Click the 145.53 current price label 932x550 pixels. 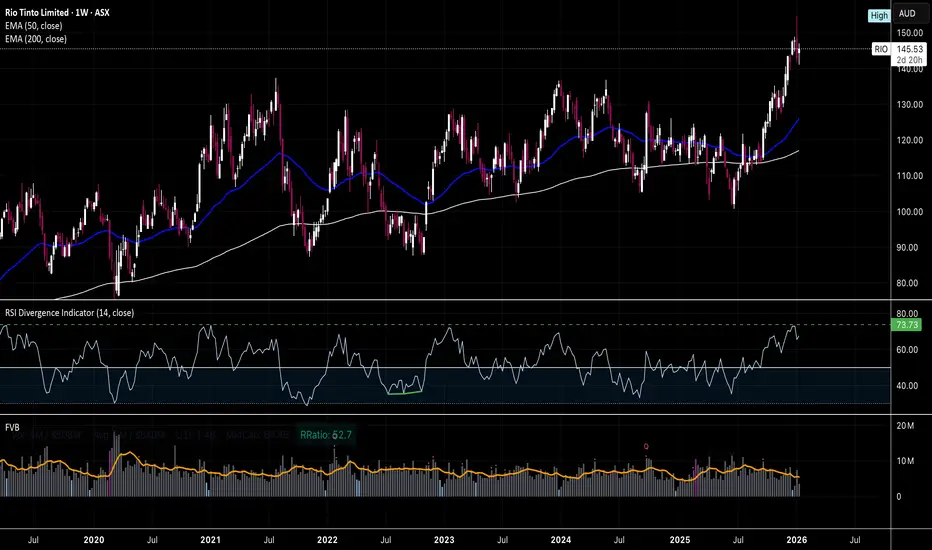(908, 48)
